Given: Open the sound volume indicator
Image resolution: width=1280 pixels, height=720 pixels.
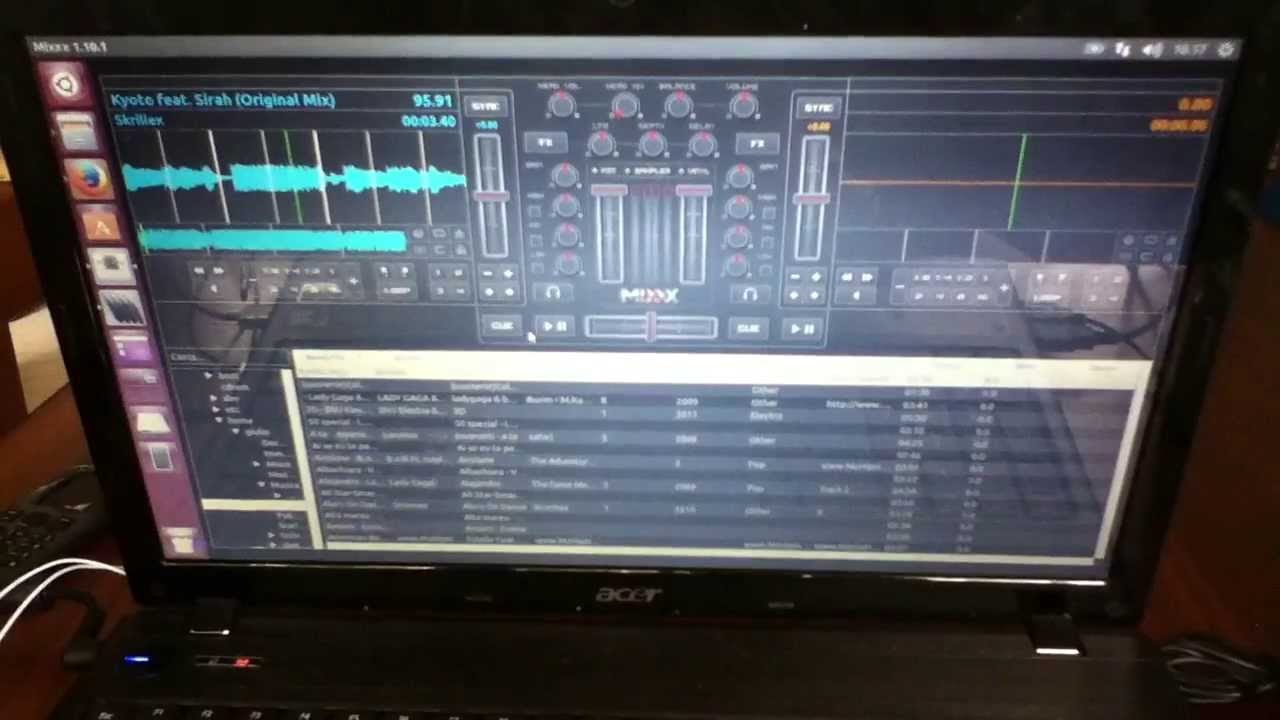Looking at the screenshot, I should (1153, 49).
